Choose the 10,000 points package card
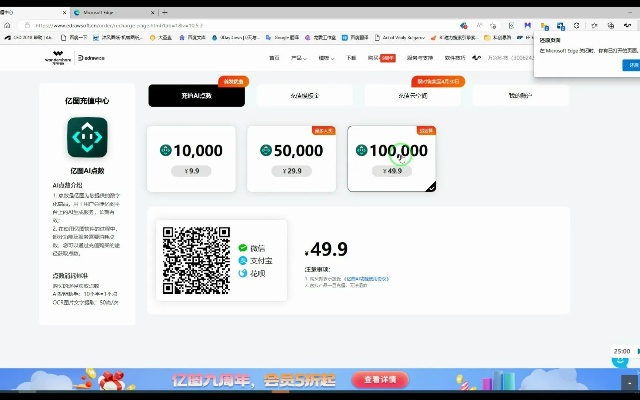 click(191, 159)
